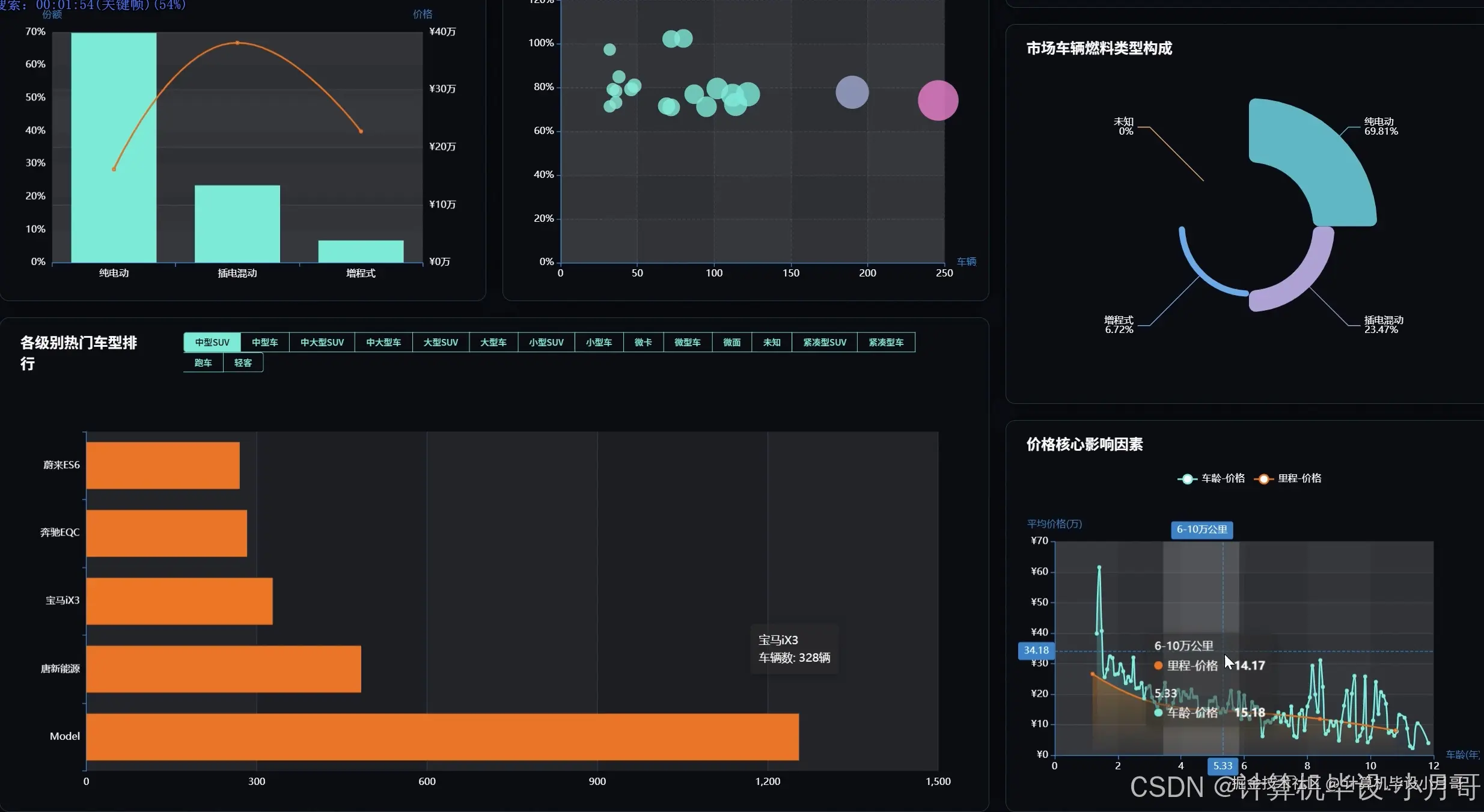Select the 中型SUV category tab
Screen dimensions: 1484x812
[x=212, y=343]
